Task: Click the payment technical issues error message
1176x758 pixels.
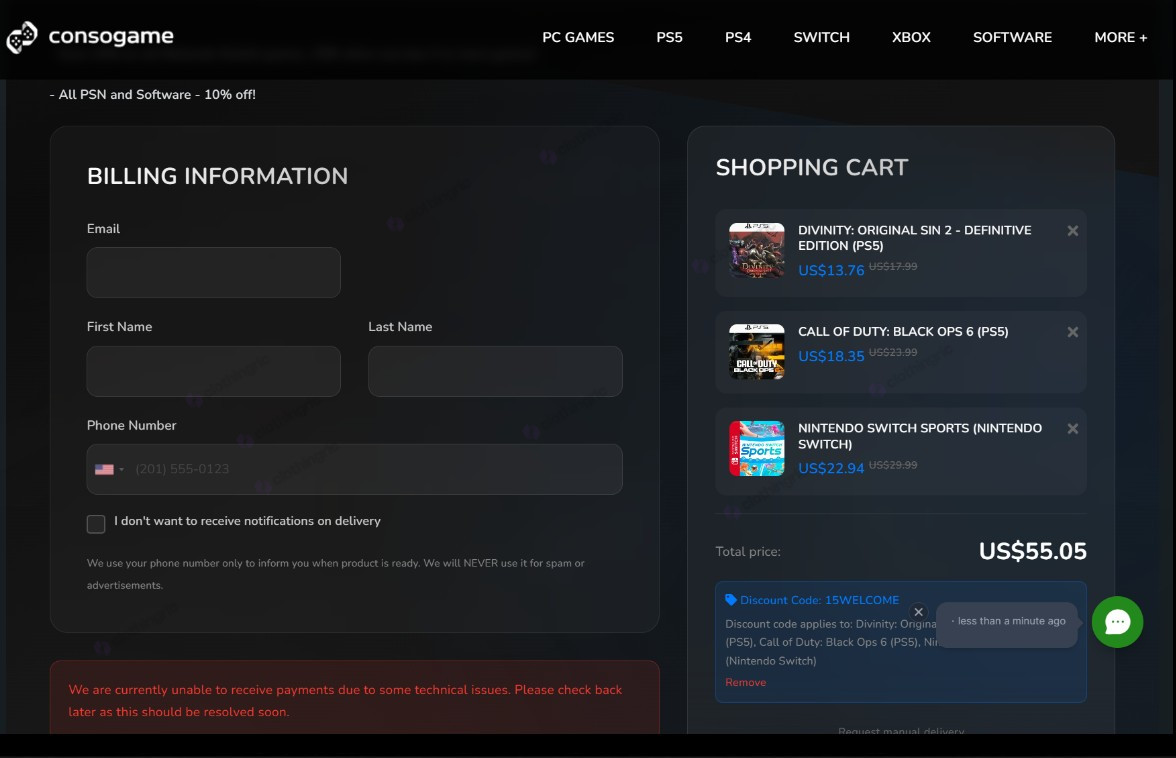Action: (345, 700)
